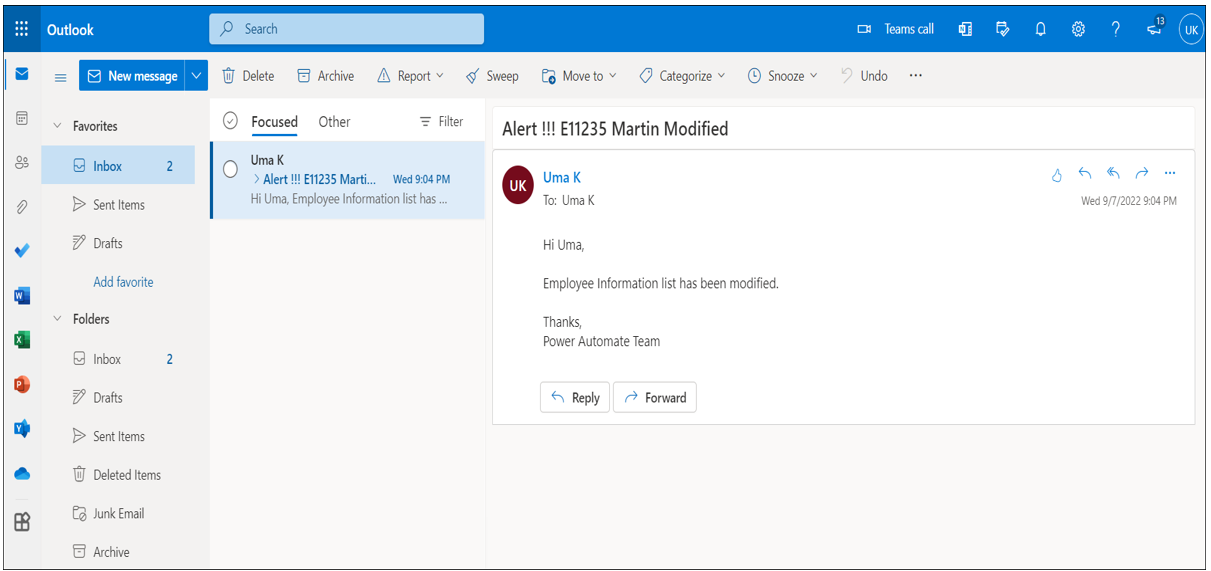Open the Outlook Office apps icon in header
Screen dimensions: 1211x571
pyautogui.click(x=965, y=29)
